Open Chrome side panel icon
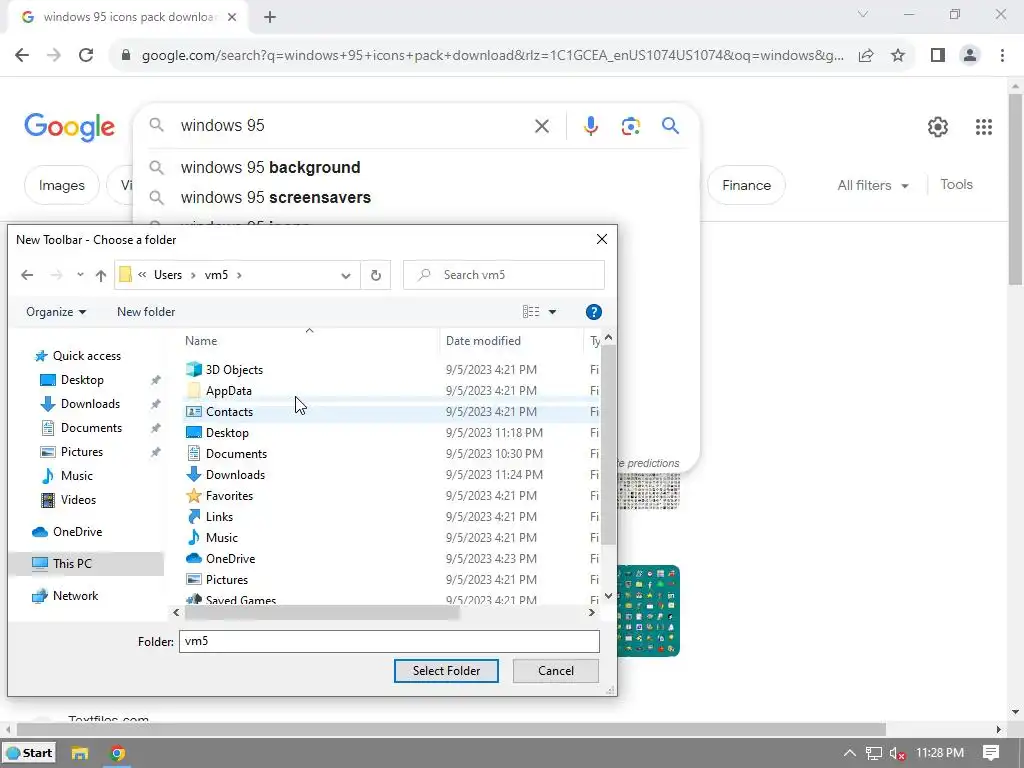The height and width of the screenshot is (768, 1024). point(938,55)
